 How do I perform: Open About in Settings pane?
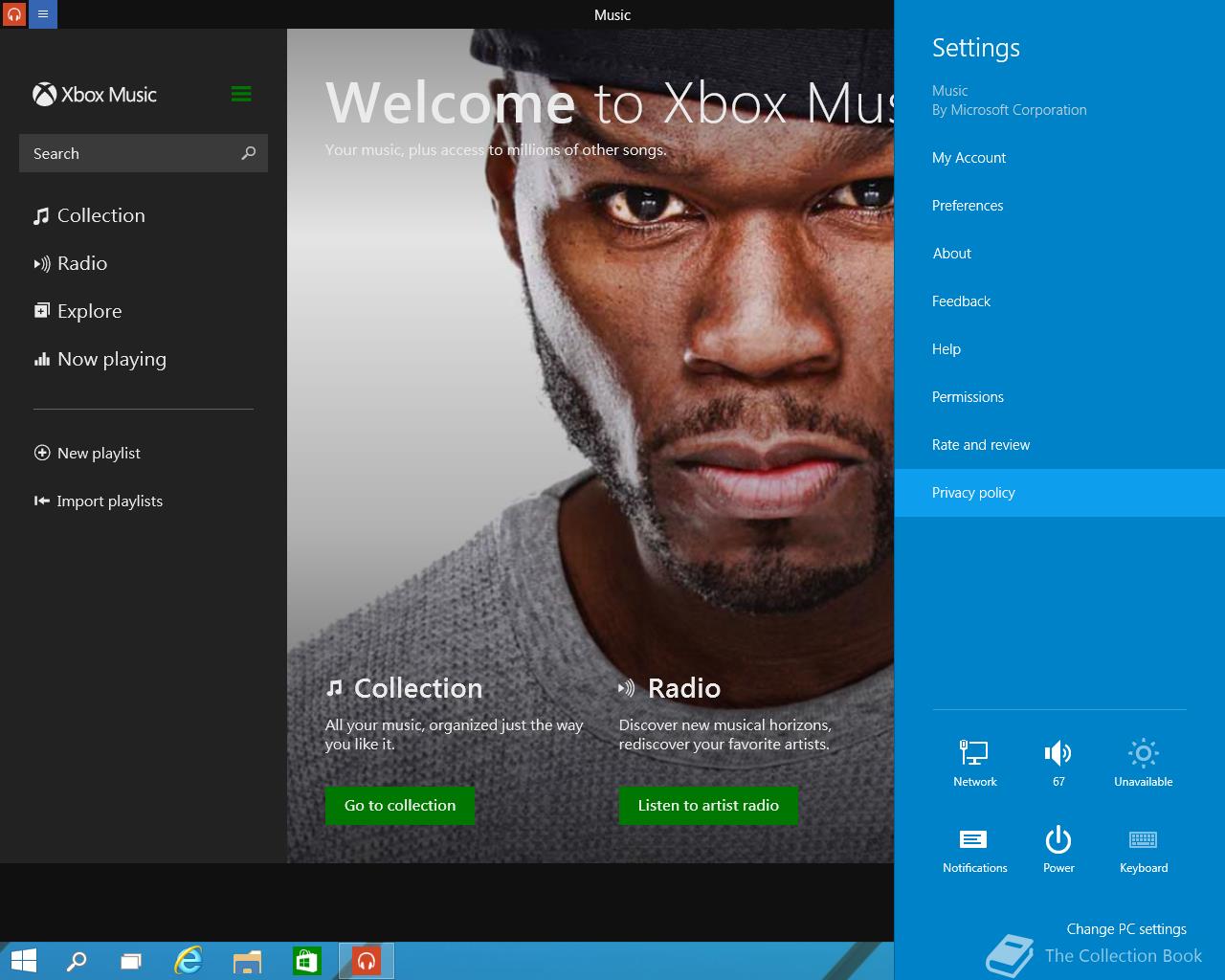(1059, 254)
